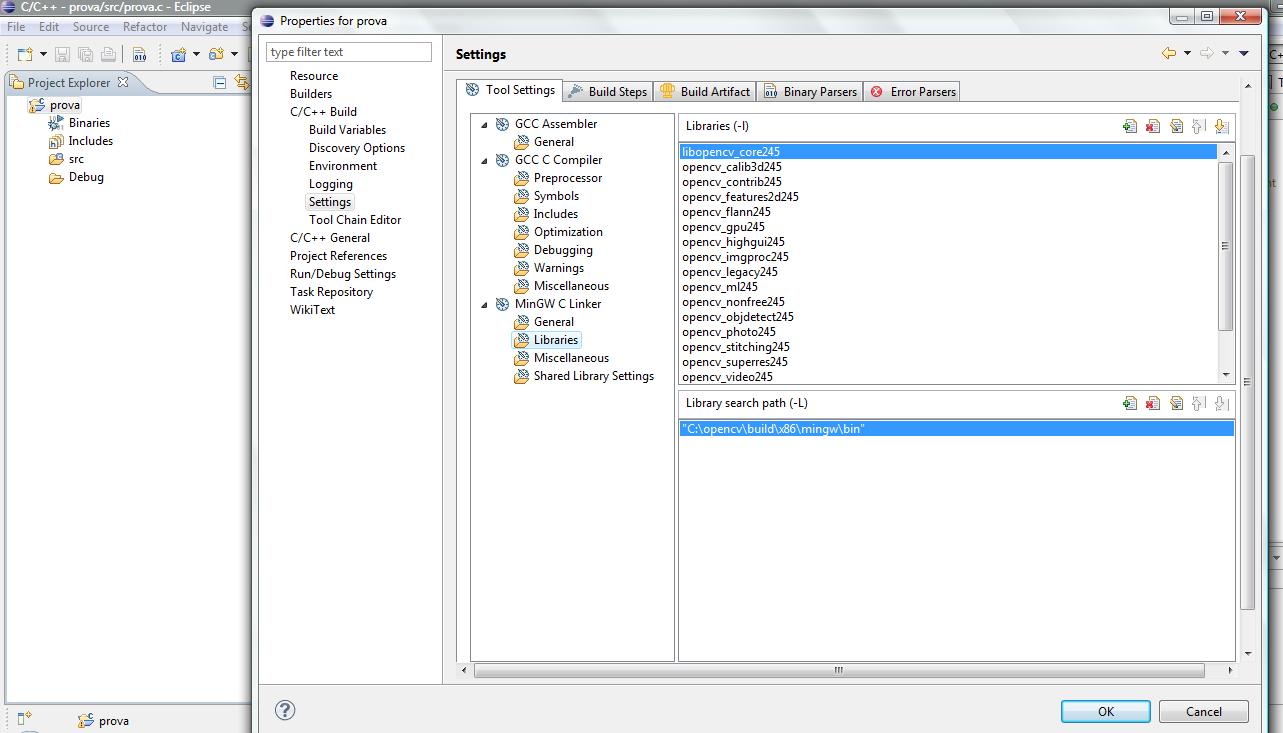The image size is (1283, 733).
Task: Click Save All icon in Eclipse toolbar
Action: [x=86, y=54]
